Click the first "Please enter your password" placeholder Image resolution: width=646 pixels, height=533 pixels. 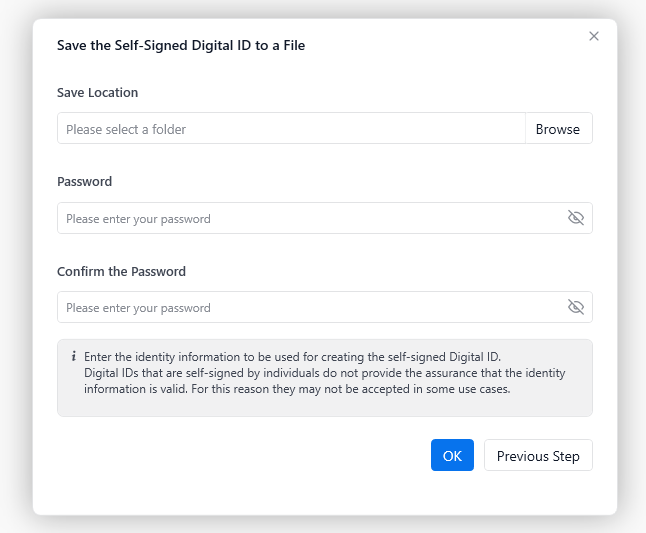(x=138, y=218)
